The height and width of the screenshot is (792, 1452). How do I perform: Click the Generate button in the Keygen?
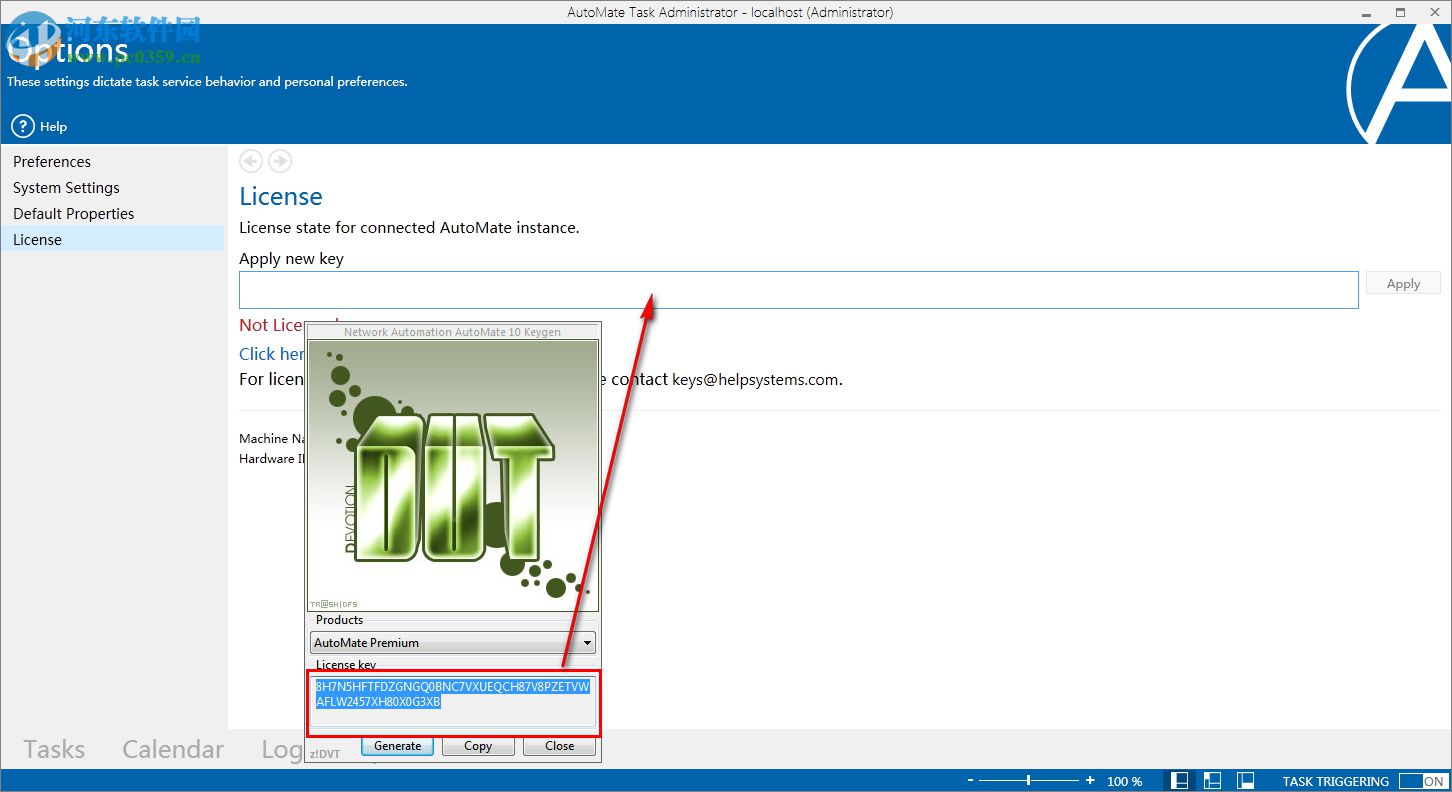[x=397, y=745]
